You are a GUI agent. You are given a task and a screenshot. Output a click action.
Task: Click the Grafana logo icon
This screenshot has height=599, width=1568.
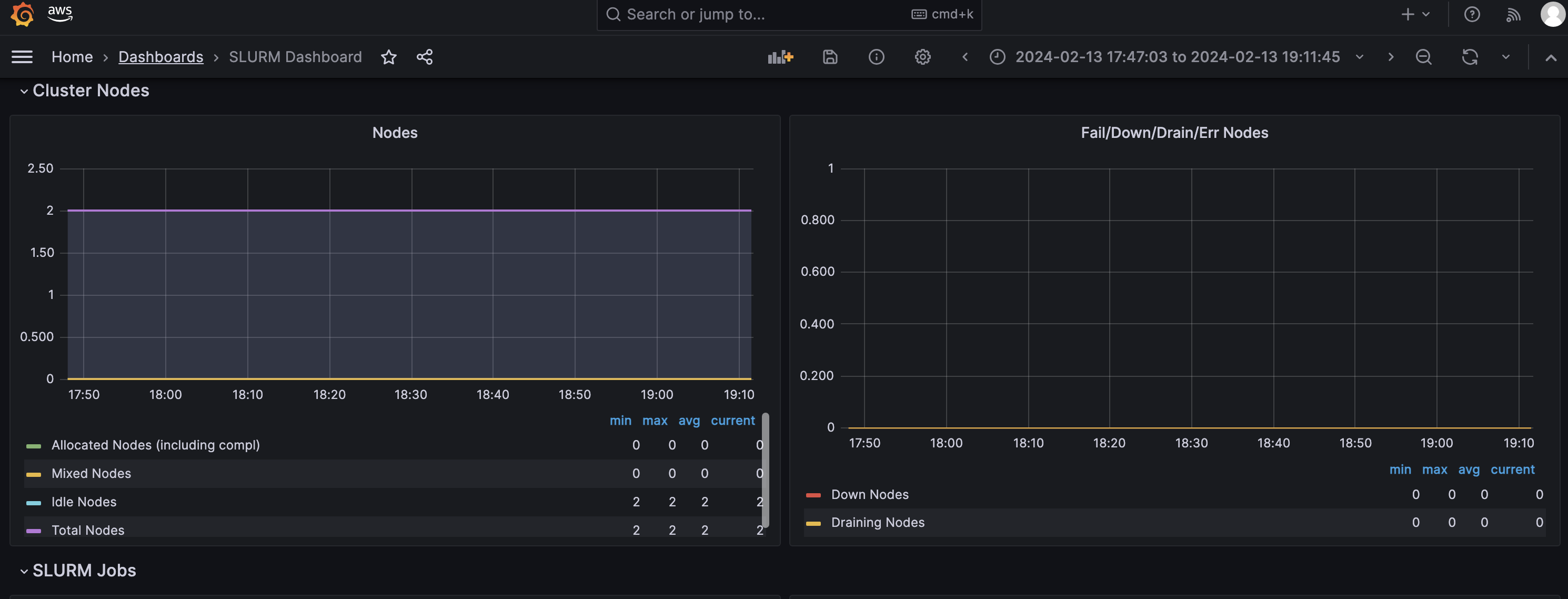(x=23, y=13)
